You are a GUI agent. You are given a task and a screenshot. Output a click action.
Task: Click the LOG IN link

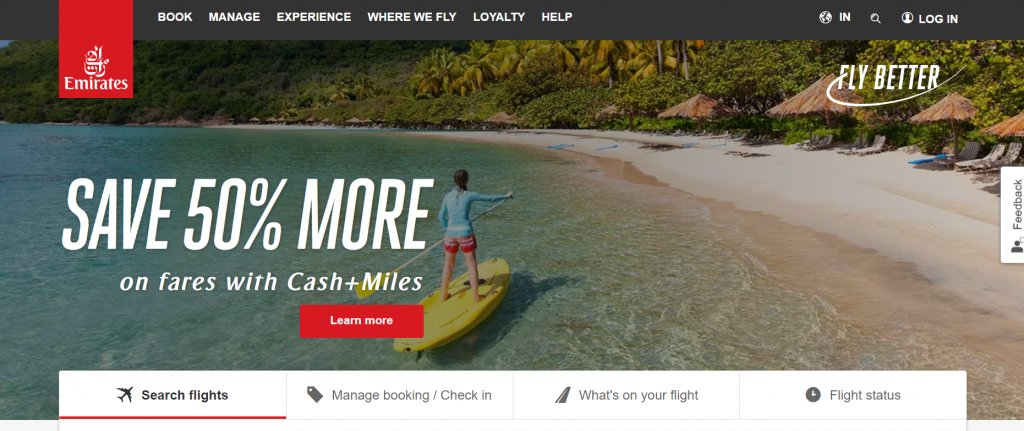pyautogui.click(x=938, y=19)
